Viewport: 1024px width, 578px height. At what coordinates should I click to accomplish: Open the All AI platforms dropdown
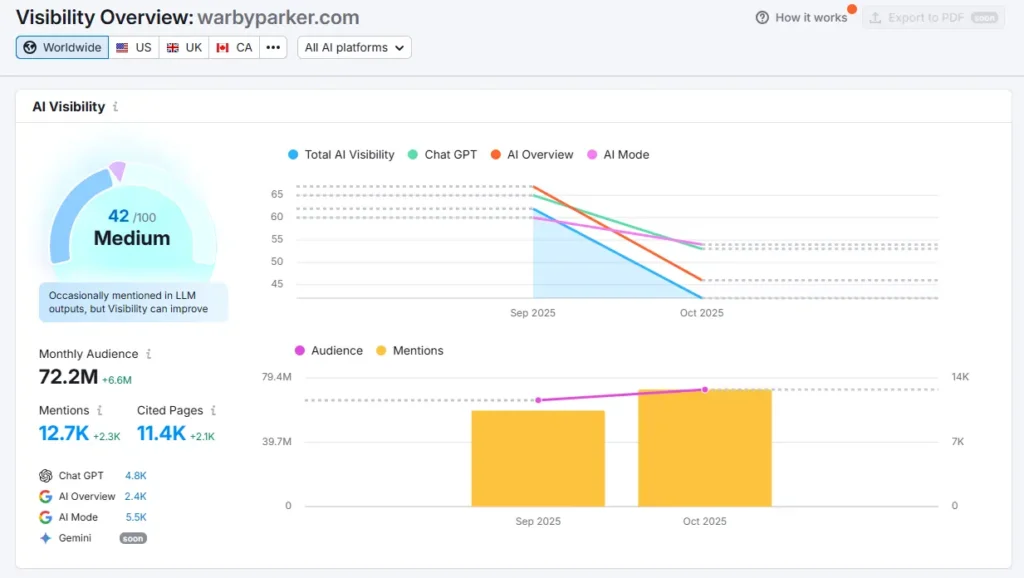[354, 47]
